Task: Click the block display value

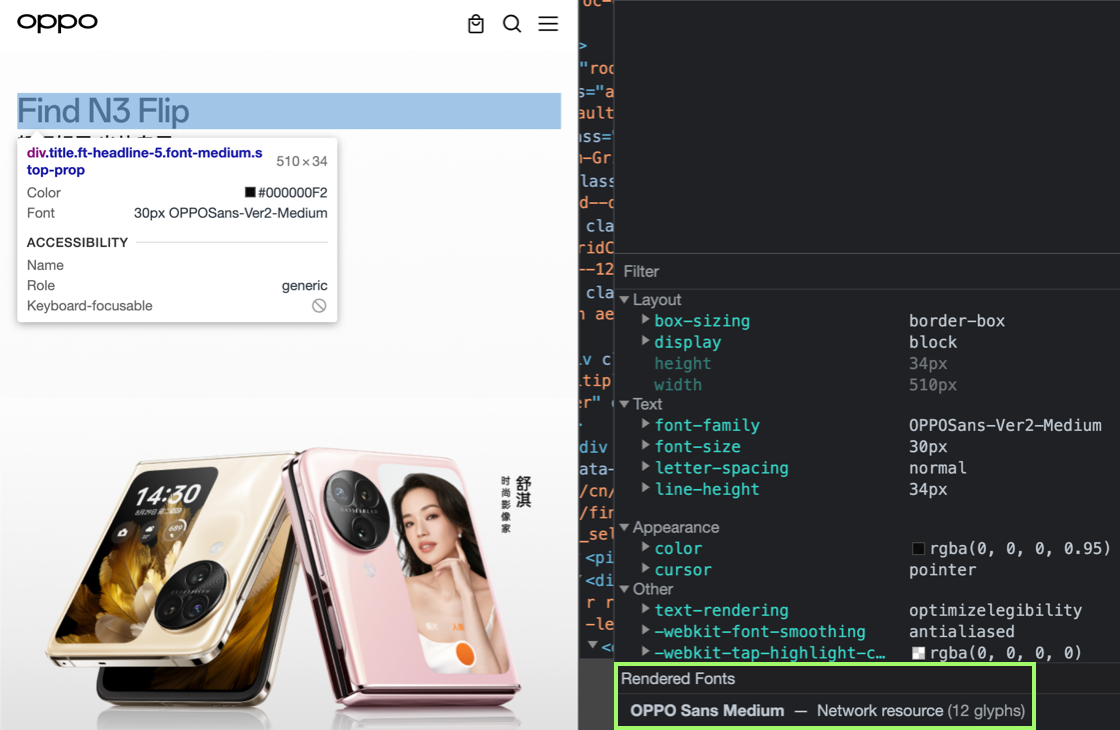Action: tap(933, 343)
